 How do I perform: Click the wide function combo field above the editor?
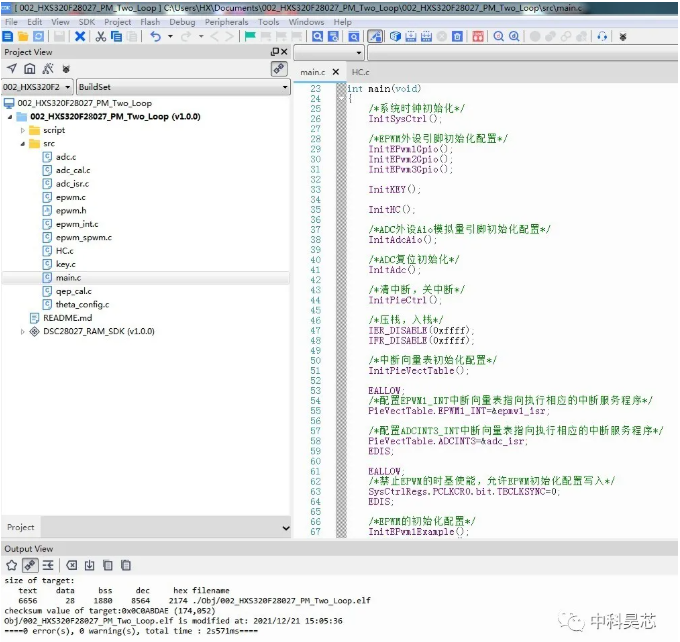click(522, 53)
